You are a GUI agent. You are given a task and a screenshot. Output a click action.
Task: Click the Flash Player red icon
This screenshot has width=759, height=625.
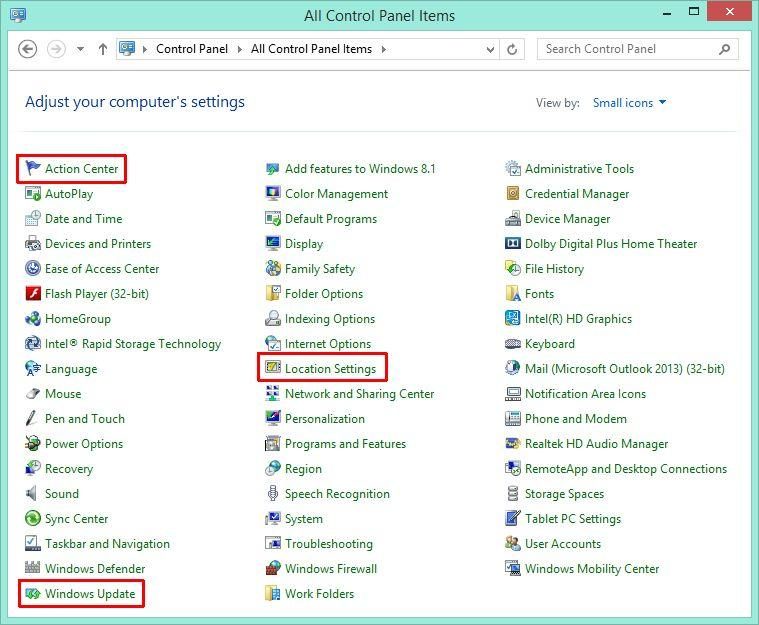pos(33,293)
